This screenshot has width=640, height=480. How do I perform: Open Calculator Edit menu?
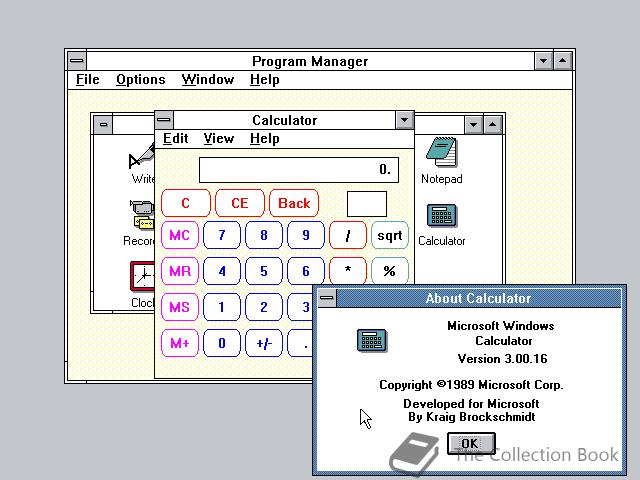pyautogui.click(x=176, y=139)
